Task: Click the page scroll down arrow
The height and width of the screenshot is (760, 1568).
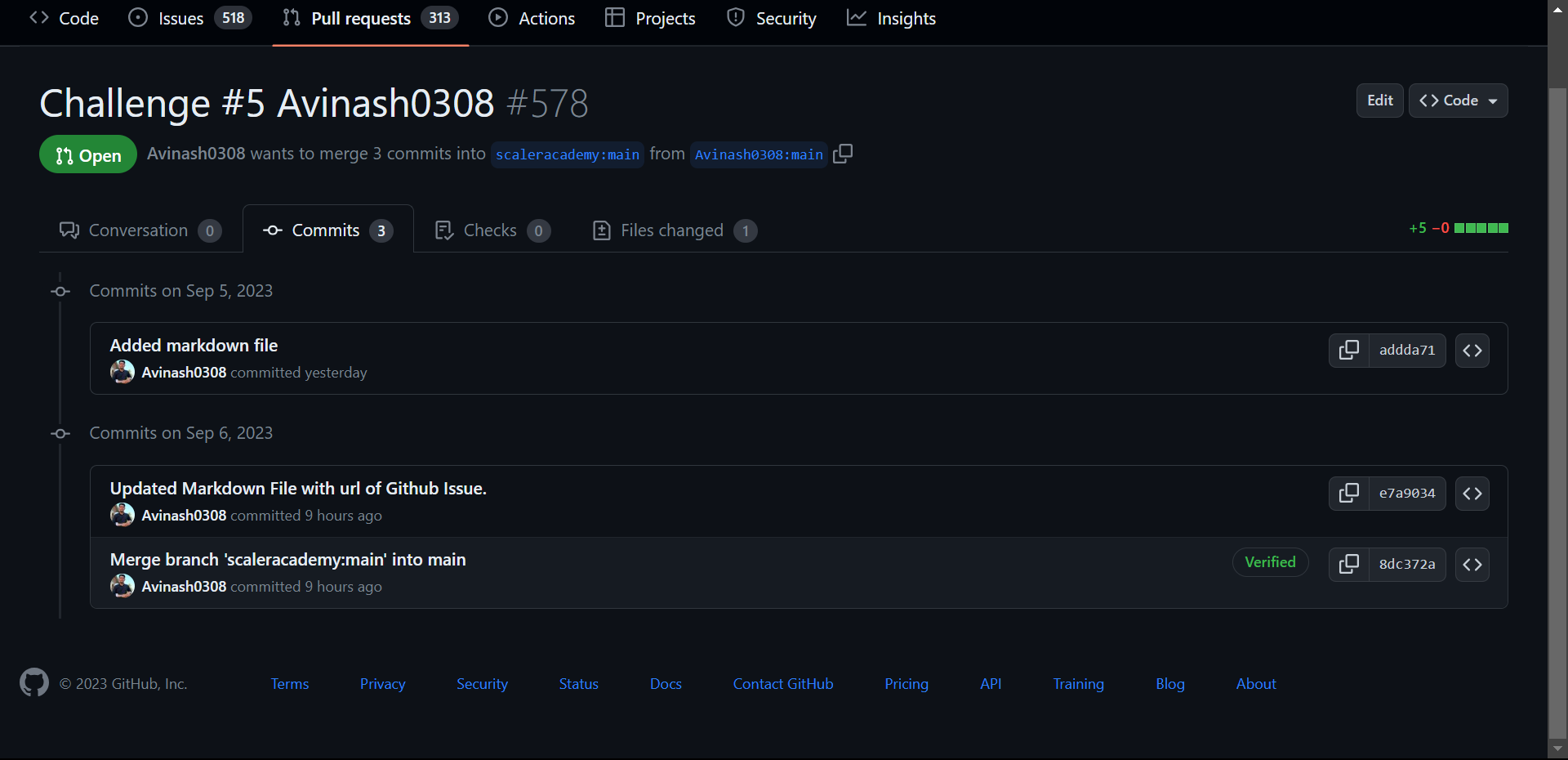Action: point(1557,748)
